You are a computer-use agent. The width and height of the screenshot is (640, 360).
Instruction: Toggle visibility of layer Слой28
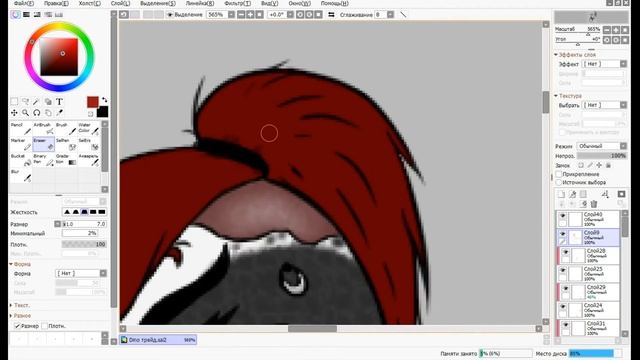[x=566, y=252]
